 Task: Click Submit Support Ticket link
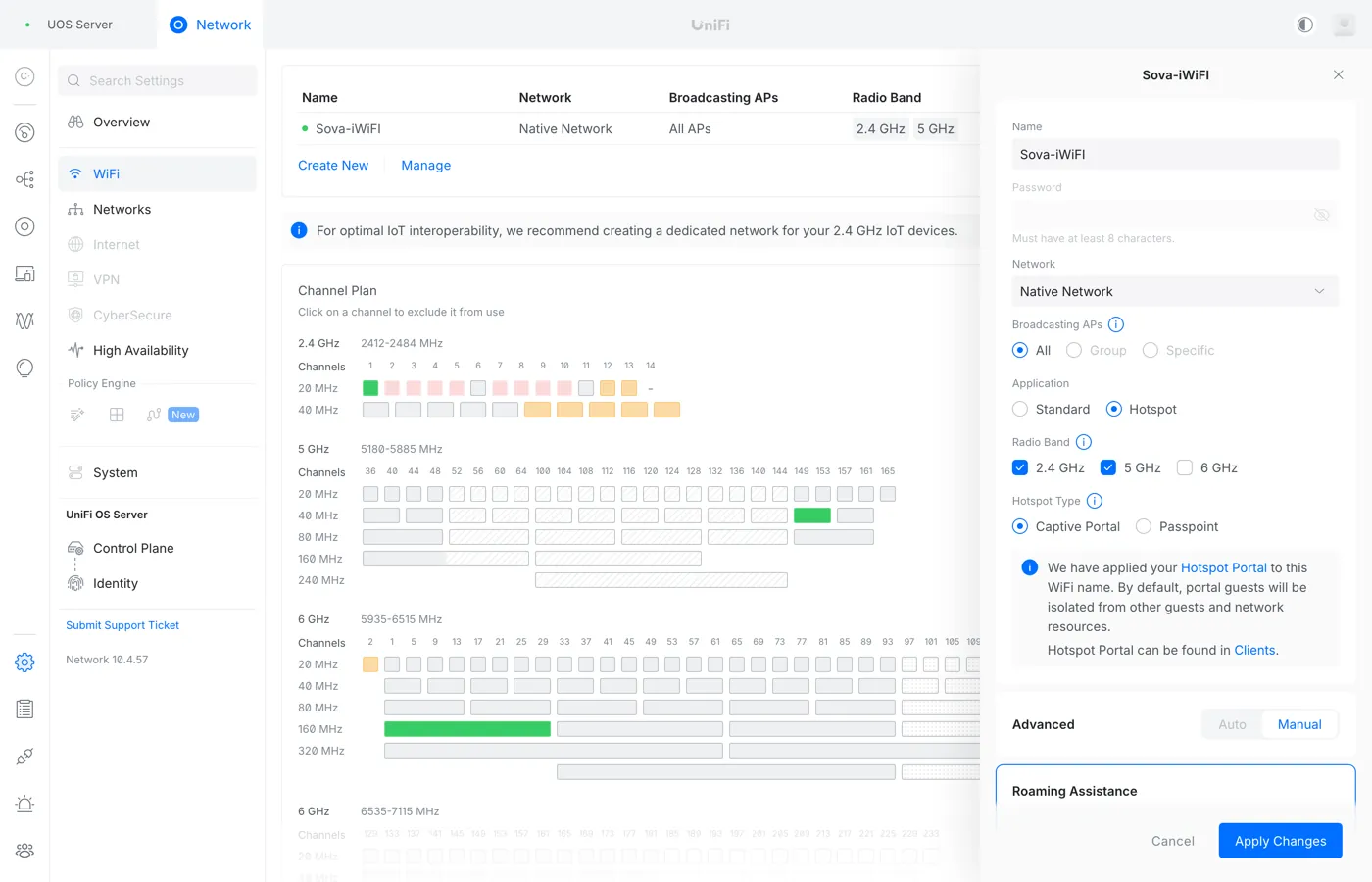(x=122, y=625)
